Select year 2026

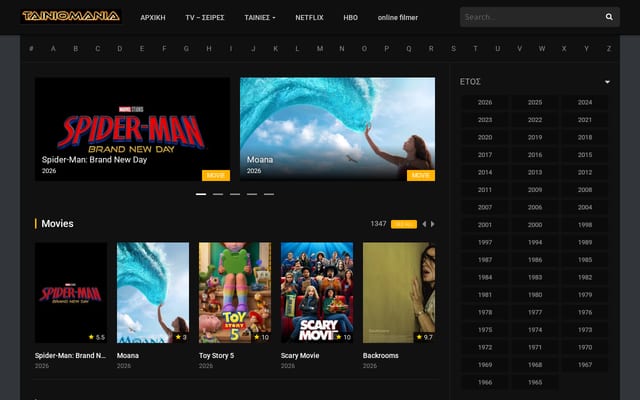tap(485, 102)
